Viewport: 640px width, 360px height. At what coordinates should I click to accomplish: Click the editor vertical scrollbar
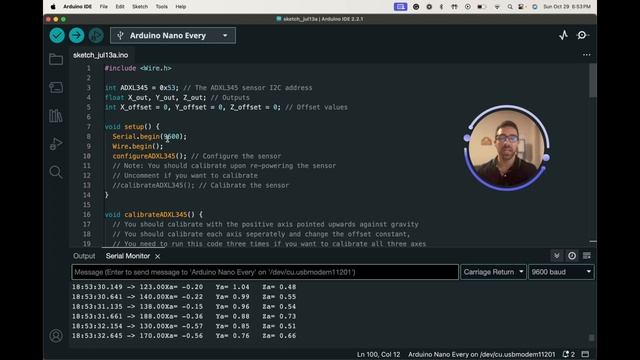[593, 81]
